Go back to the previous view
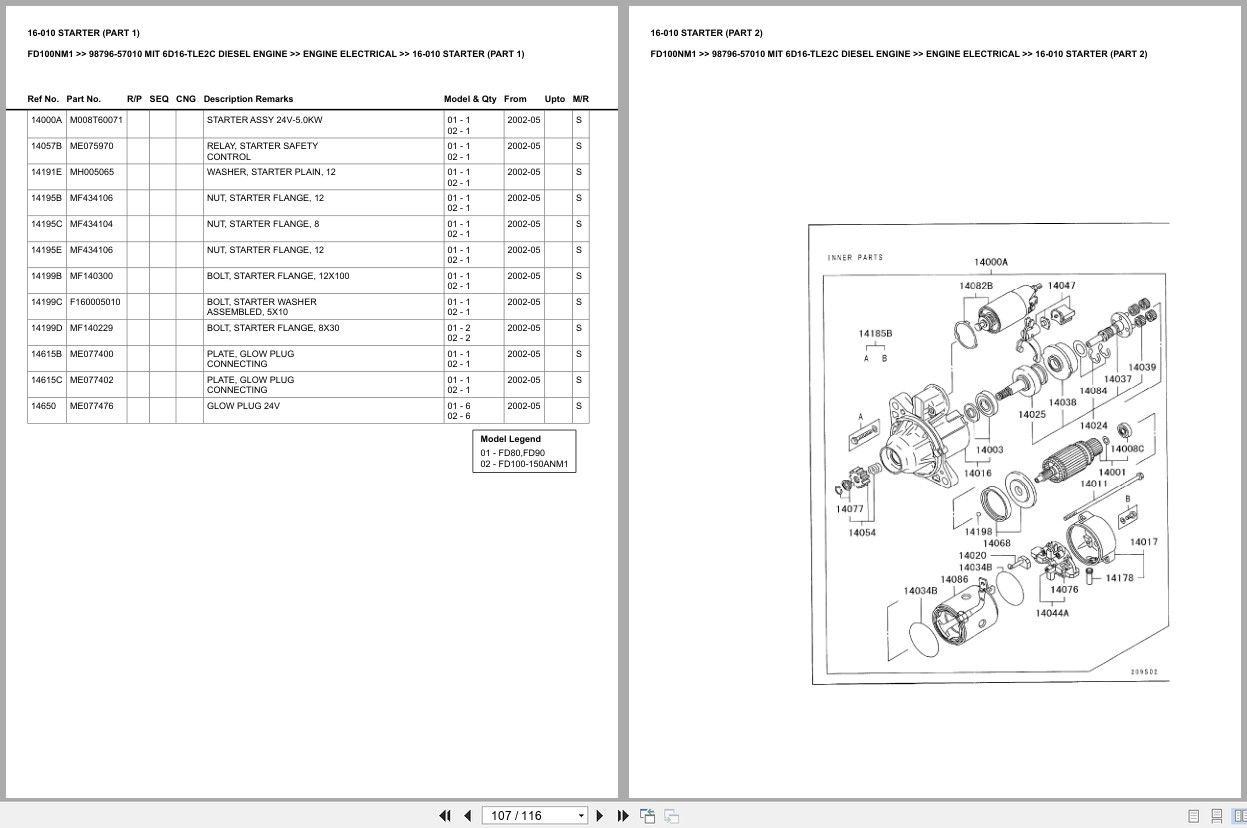1247x828 pixels. tap(647, 815)
